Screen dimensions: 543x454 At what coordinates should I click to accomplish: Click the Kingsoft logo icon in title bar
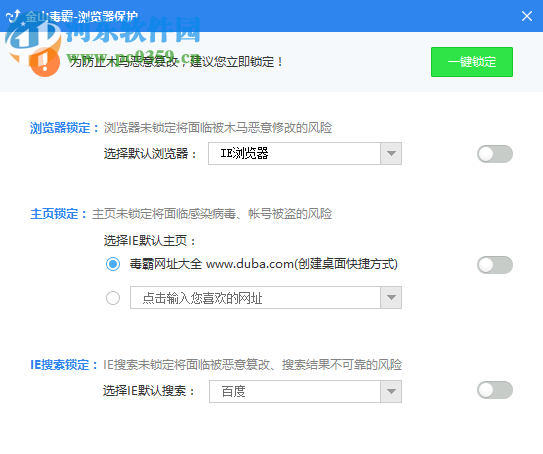tap(14, 16)
